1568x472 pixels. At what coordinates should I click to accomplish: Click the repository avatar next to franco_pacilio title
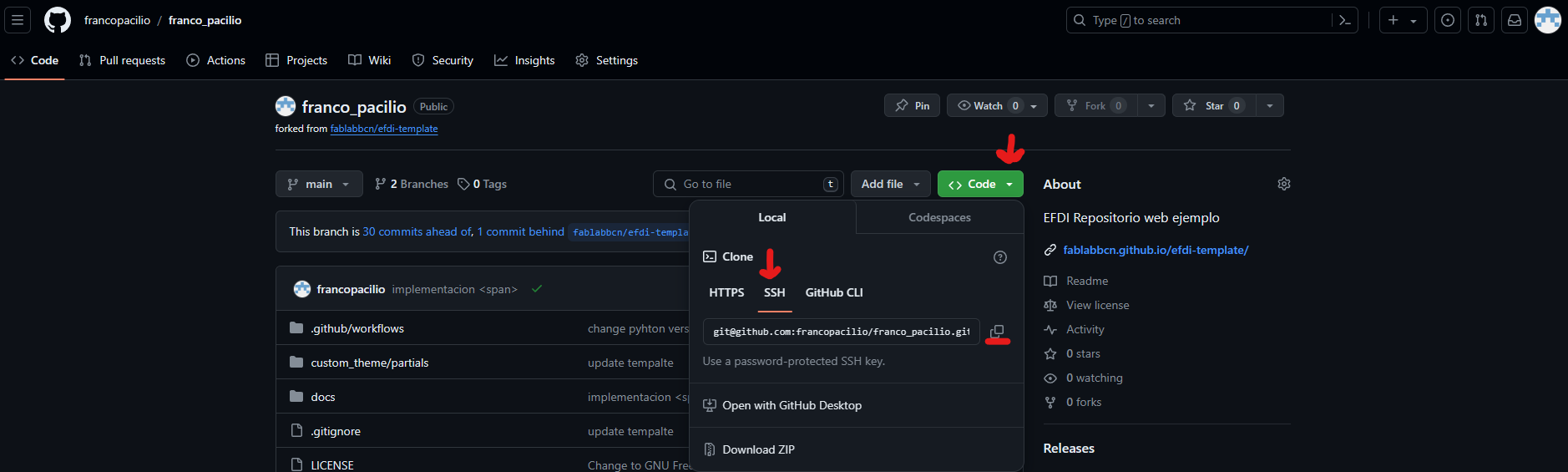pyautogui.click(x=286, y=106)
